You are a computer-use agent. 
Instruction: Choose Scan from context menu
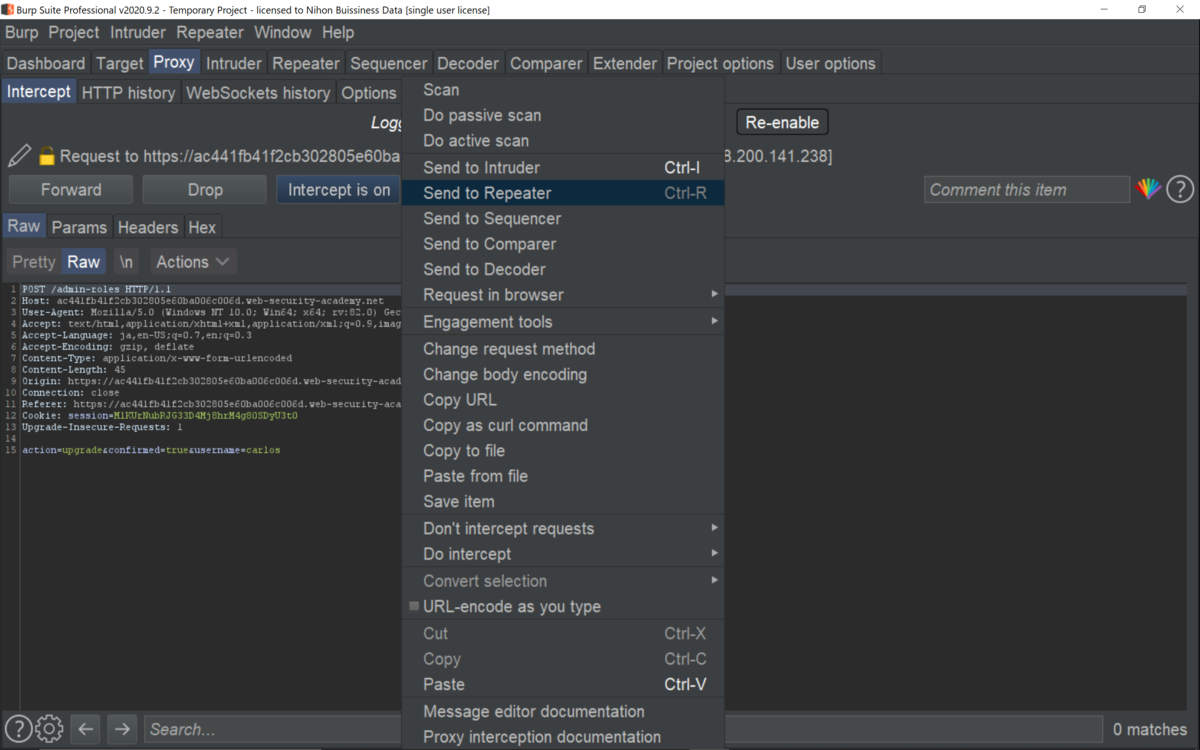(562, 90)
